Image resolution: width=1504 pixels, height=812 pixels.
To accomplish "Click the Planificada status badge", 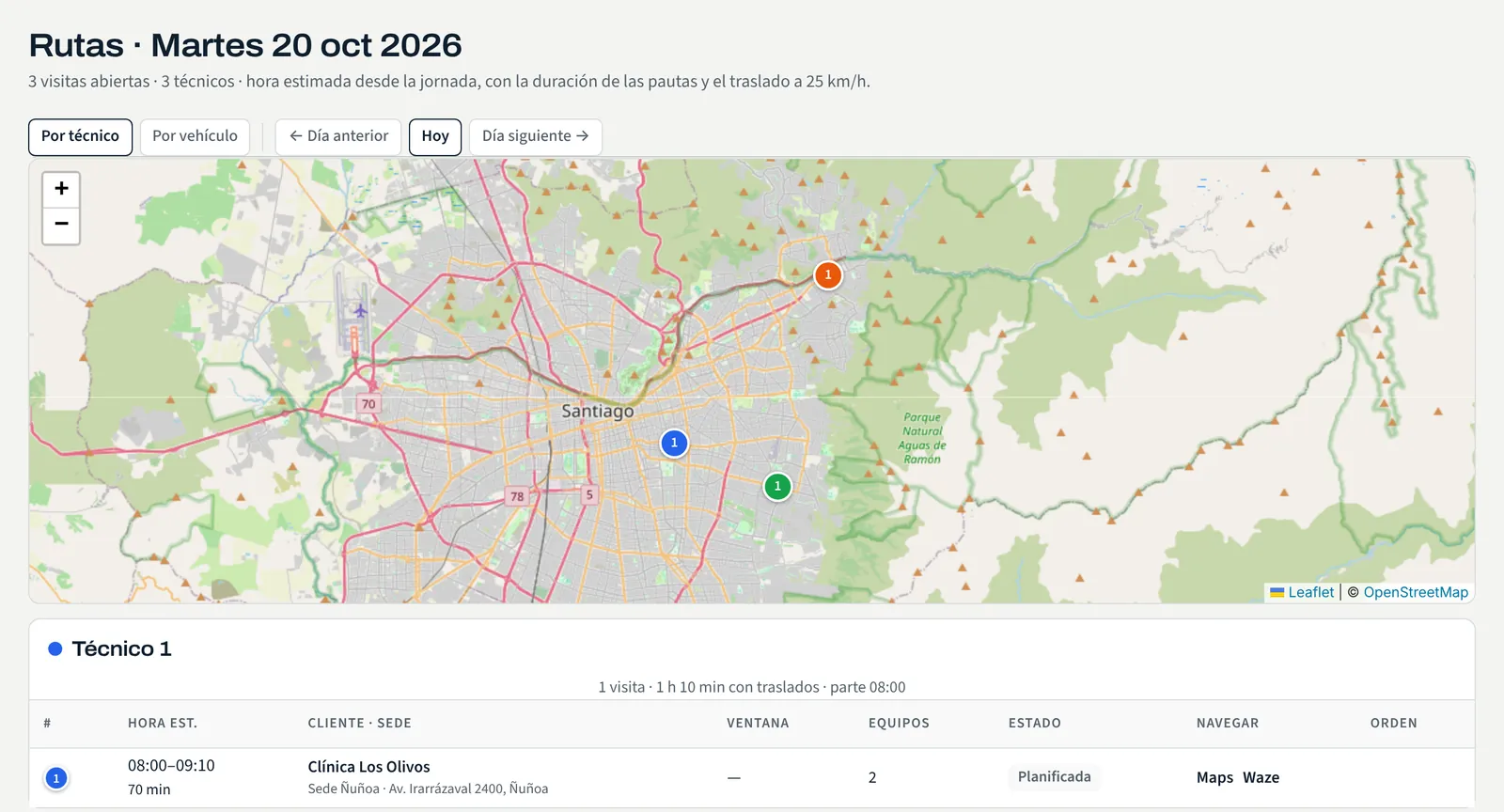I will [x=1055, y=777].
